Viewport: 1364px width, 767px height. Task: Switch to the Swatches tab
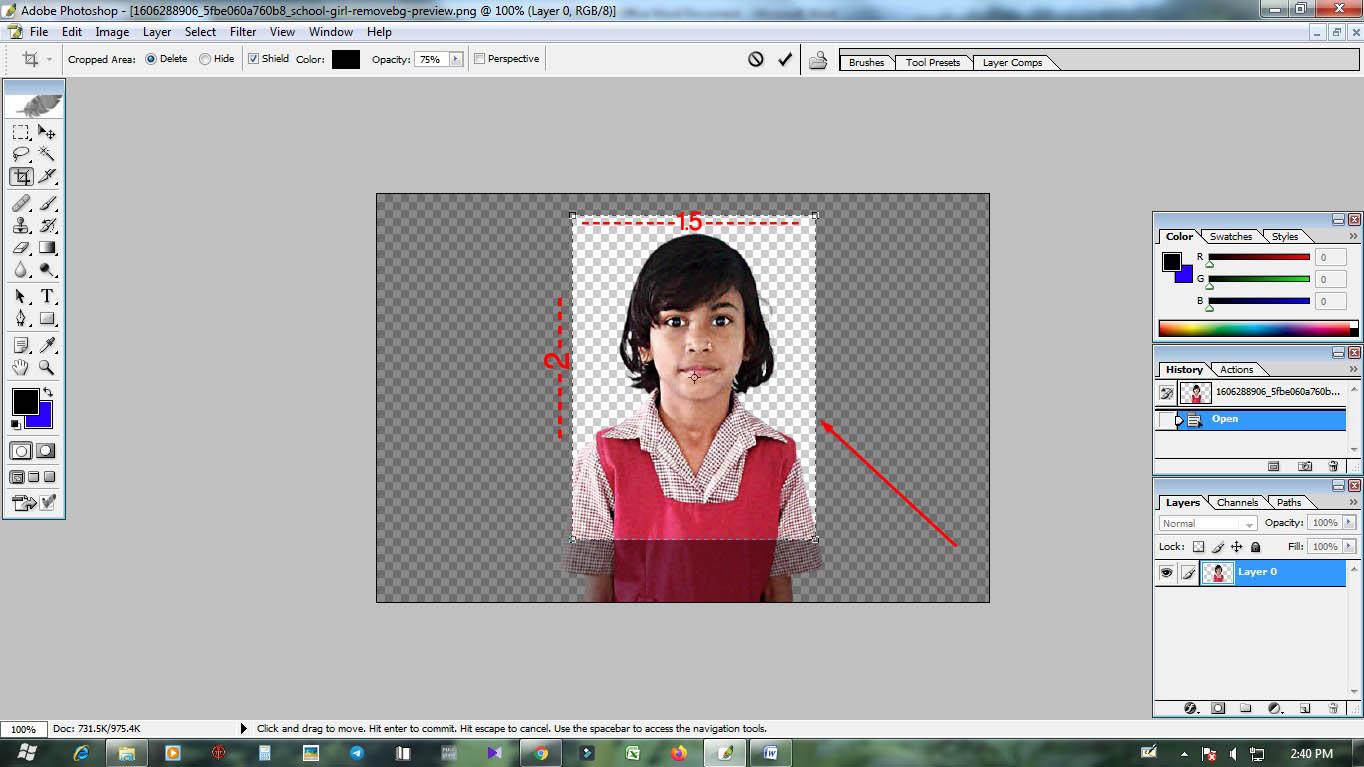1231,237
